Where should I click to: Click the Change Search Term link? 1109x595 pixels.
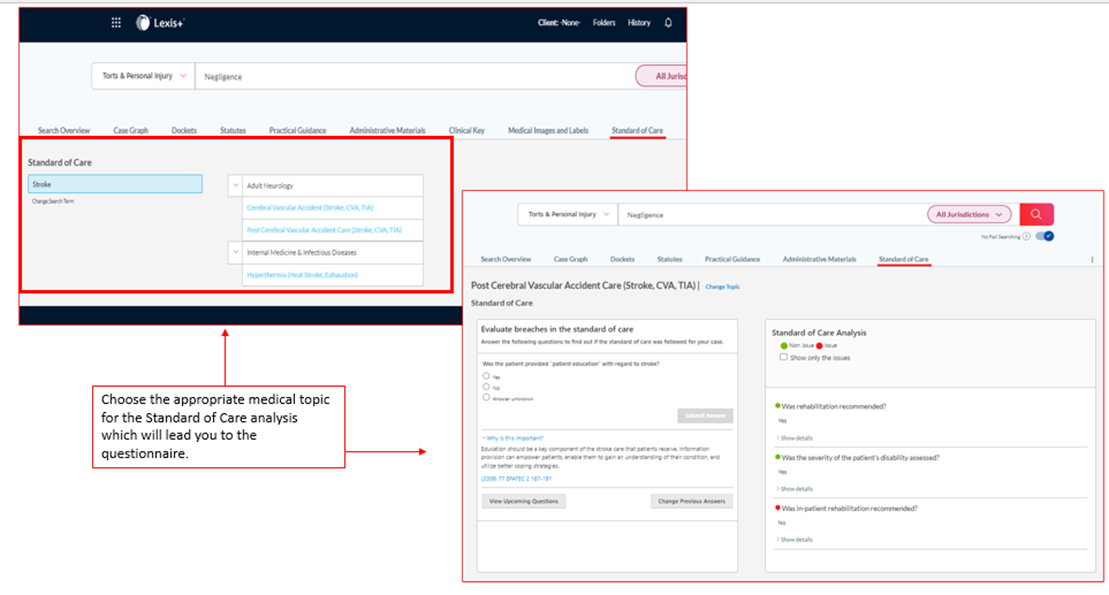coord(53,202)
